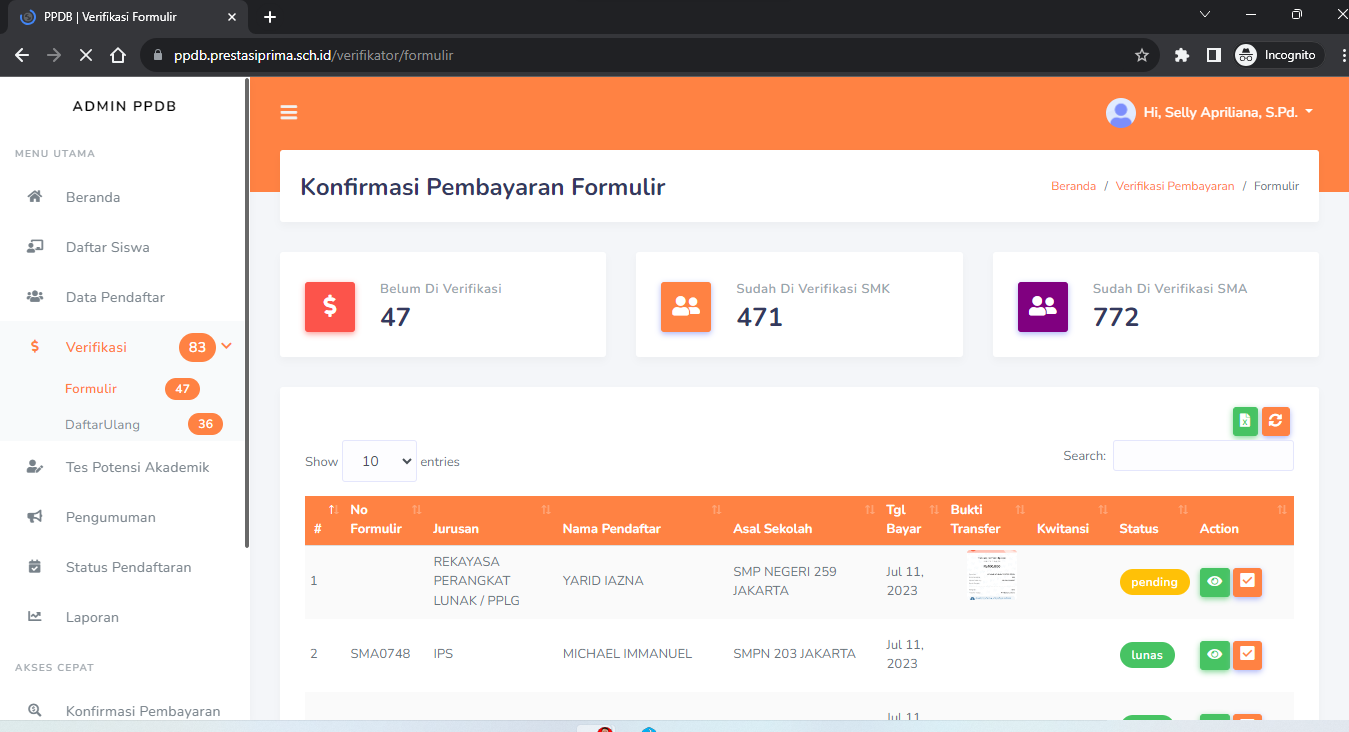Verify YARID IAZNA payment with check button
This screenshot has height=732, width=1349.
(1247, 582)
